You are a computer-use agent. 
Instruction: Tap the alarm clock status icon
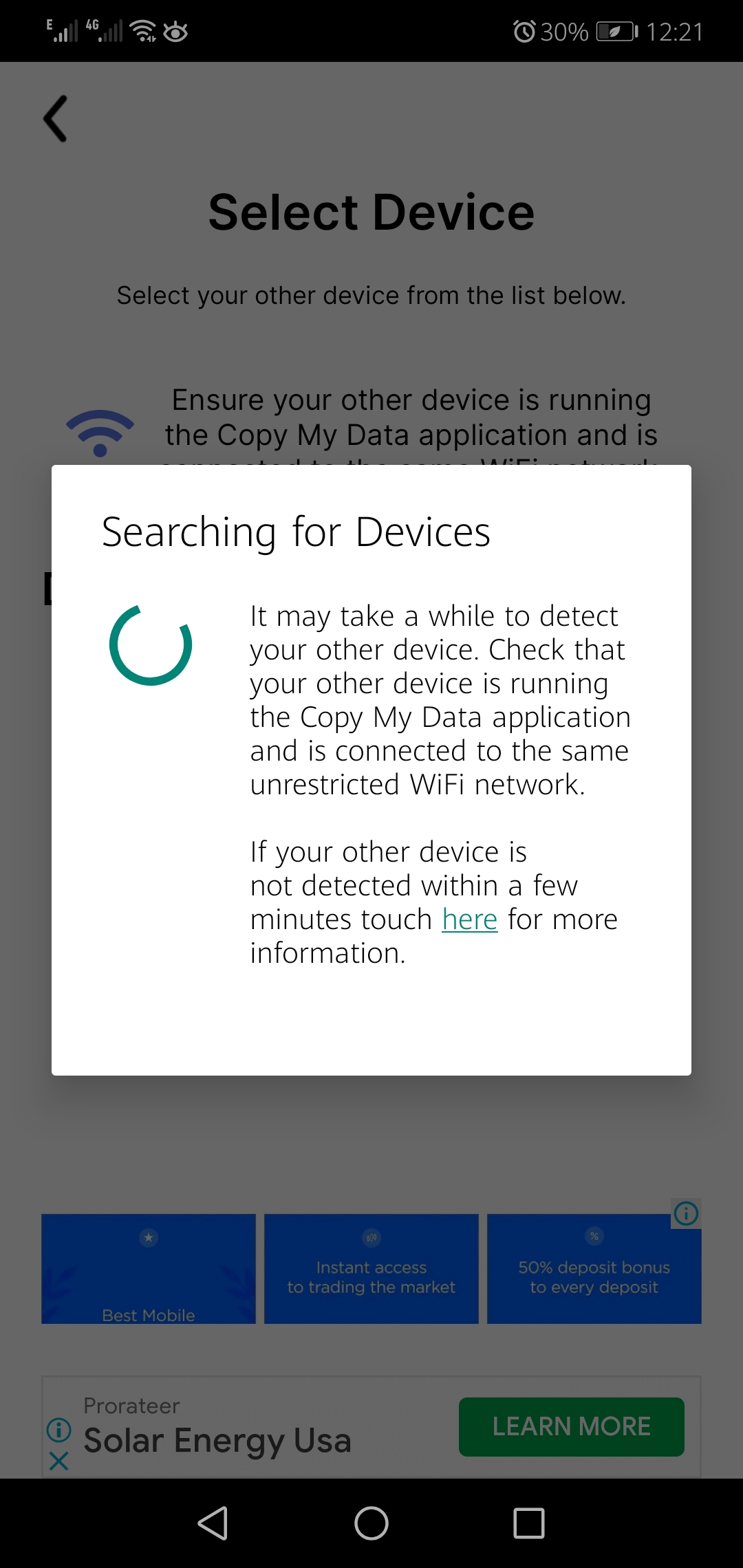524,32
